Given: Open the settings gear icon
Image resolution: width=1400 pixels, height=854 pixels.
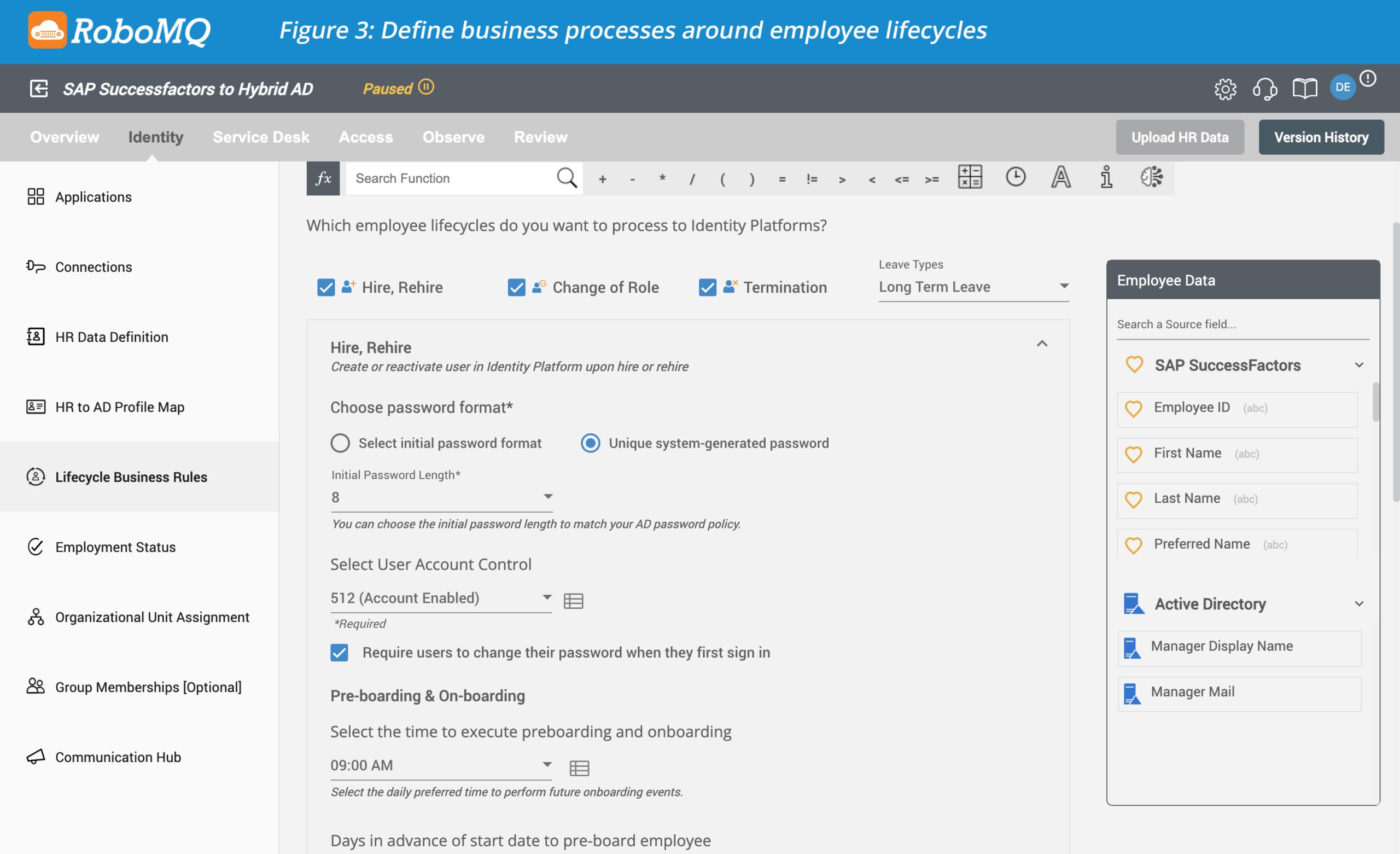Looking at the screenshot, I should (x=1225, y=89).
